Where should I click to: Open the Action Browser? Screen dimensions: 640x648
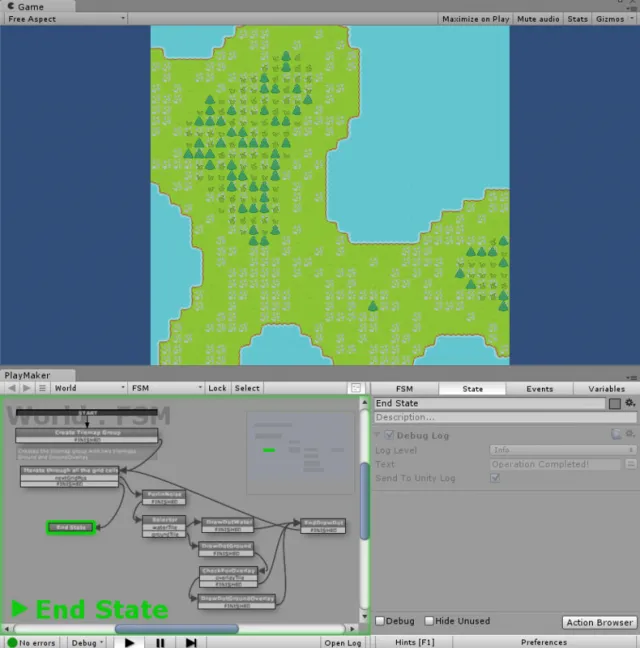599,622
